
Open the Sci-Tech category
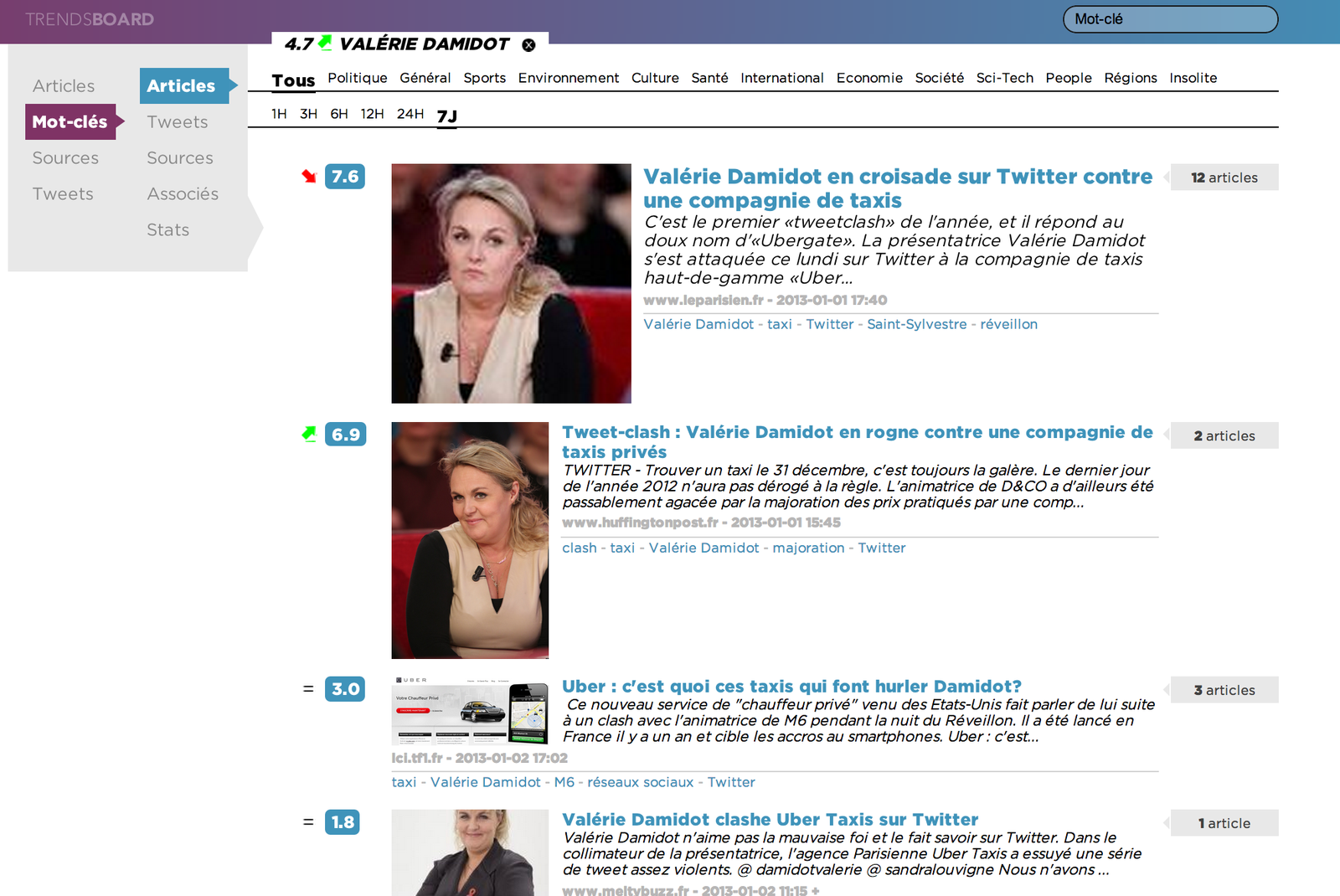pyautogui.click(x=1005, y=78)
